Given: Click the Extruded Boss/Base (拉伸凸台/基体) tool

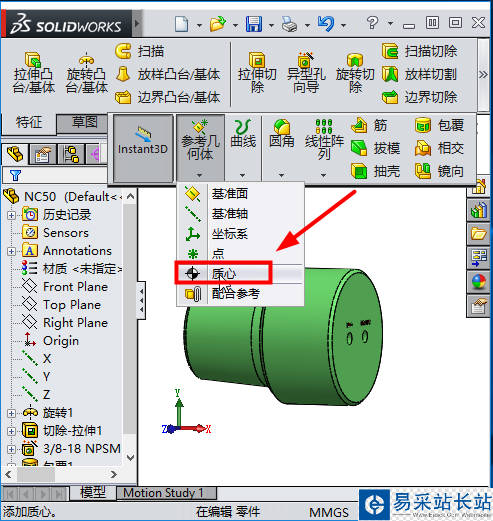Looking at the screenshot, I should point(33,73).
